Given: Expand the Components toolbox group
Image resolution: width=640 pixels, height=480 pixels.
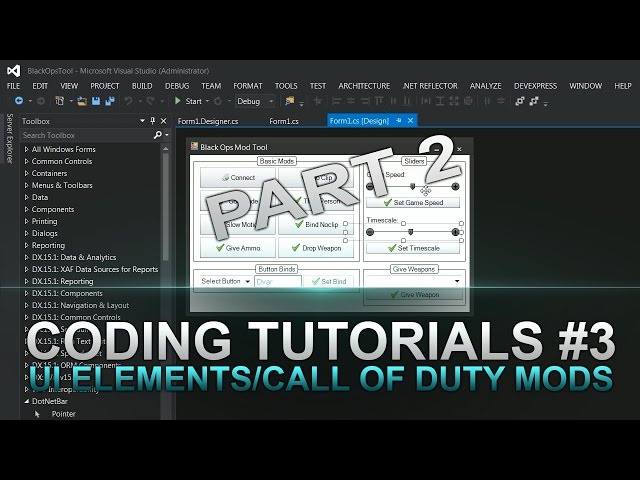Looking at the screenshot, I should coord(27,209).
